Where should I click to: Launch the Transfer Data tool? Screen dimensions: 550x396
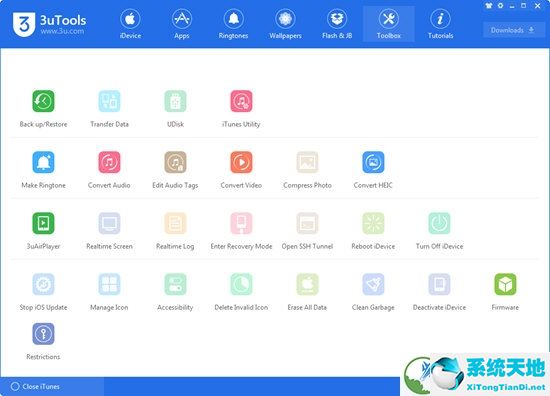coord(109,101)
